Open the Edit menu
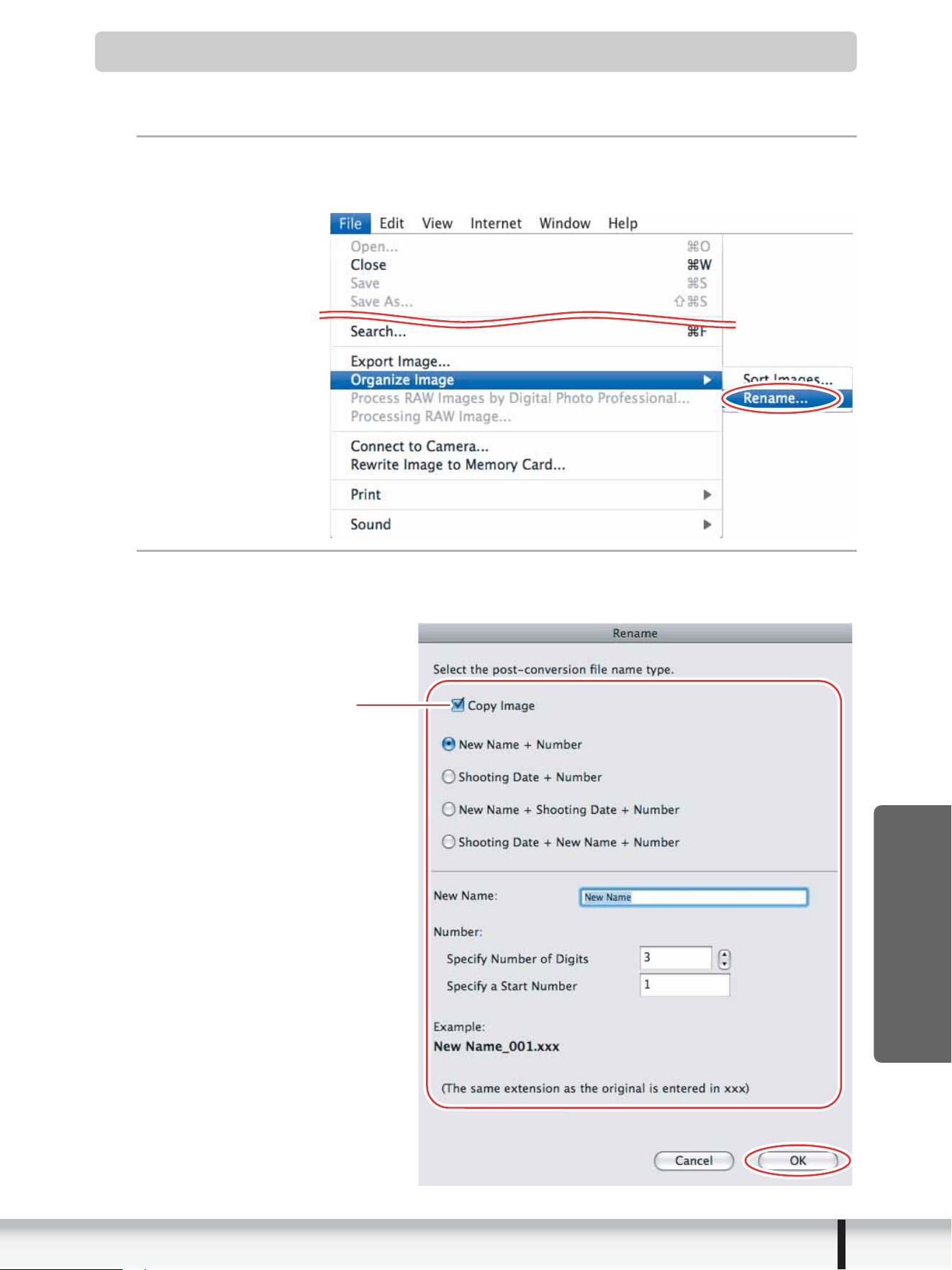952x1270 pixels. pos(391,223)
